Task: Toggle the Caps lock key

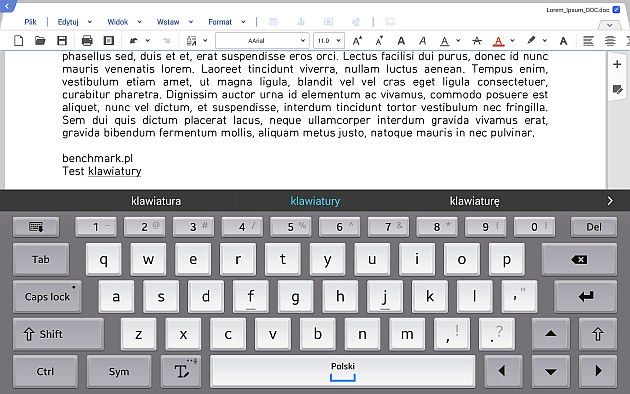Action: coord(47,297)
